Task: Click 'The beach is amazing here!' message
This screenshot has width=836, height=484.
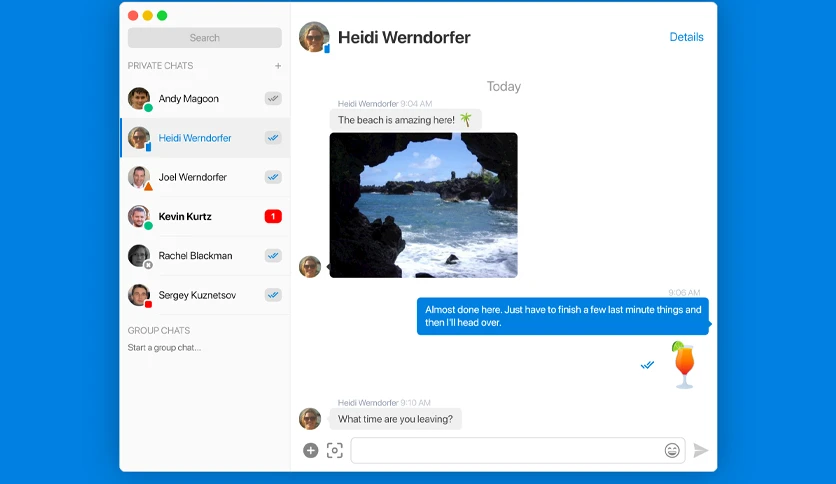Action: click(x=405, y=120)
